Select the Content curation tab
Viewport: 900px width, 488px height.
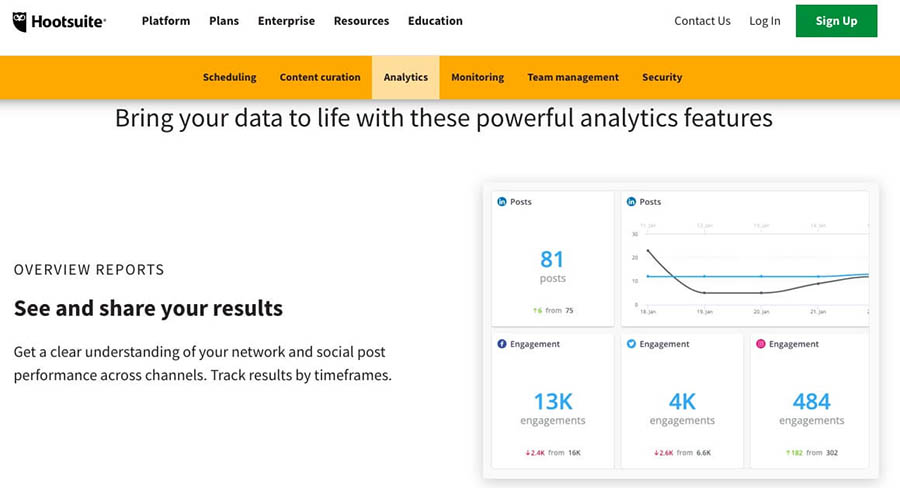(x=320, y=77)
